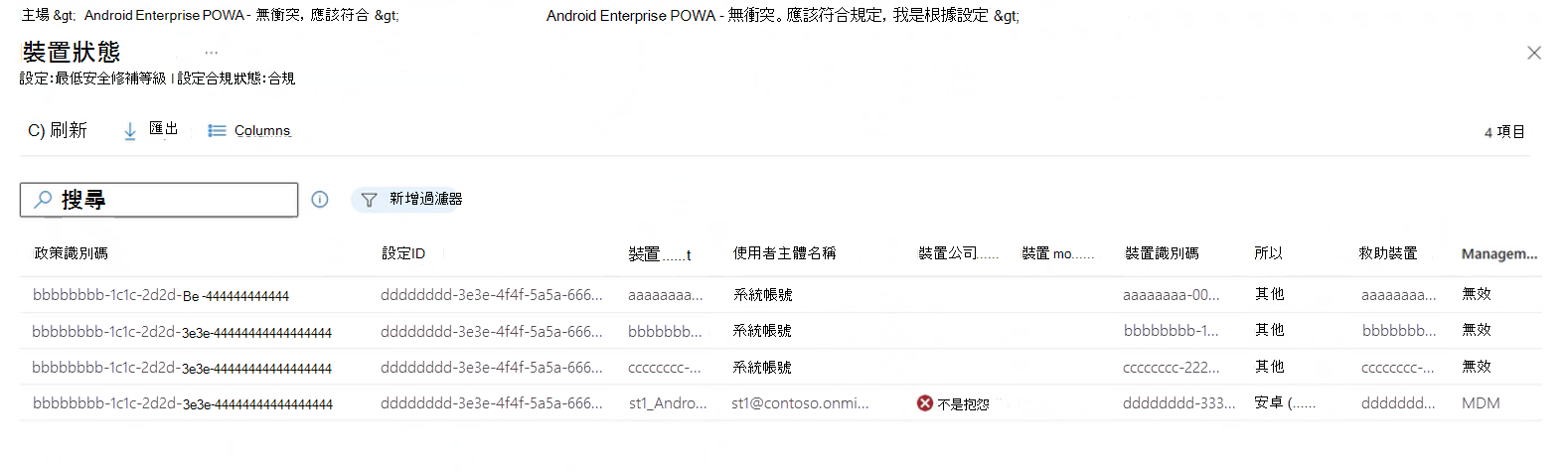Sort by 裝置公司 column header
Viewport: 1568px width, 472px height.
click(958, 253)
